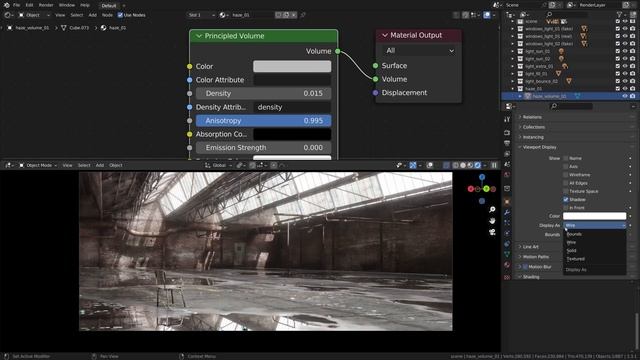Pause viewport render preview
The image size is (640, 360).
click(494, 165)
